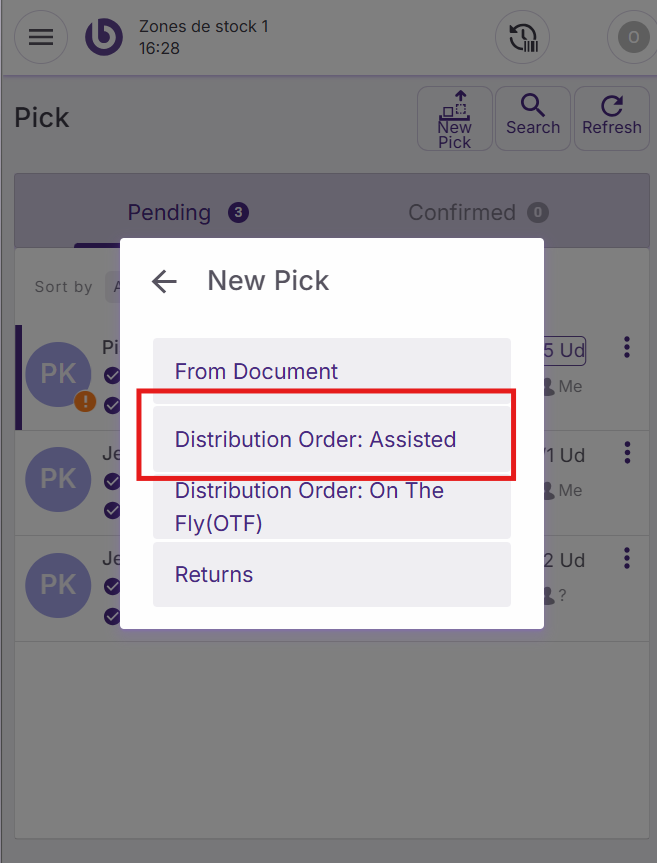The width and height of the screenshot is (657, 863).
Task: Open options menu for first pick row
Action: pyautogui.click(x=627, y=347)
